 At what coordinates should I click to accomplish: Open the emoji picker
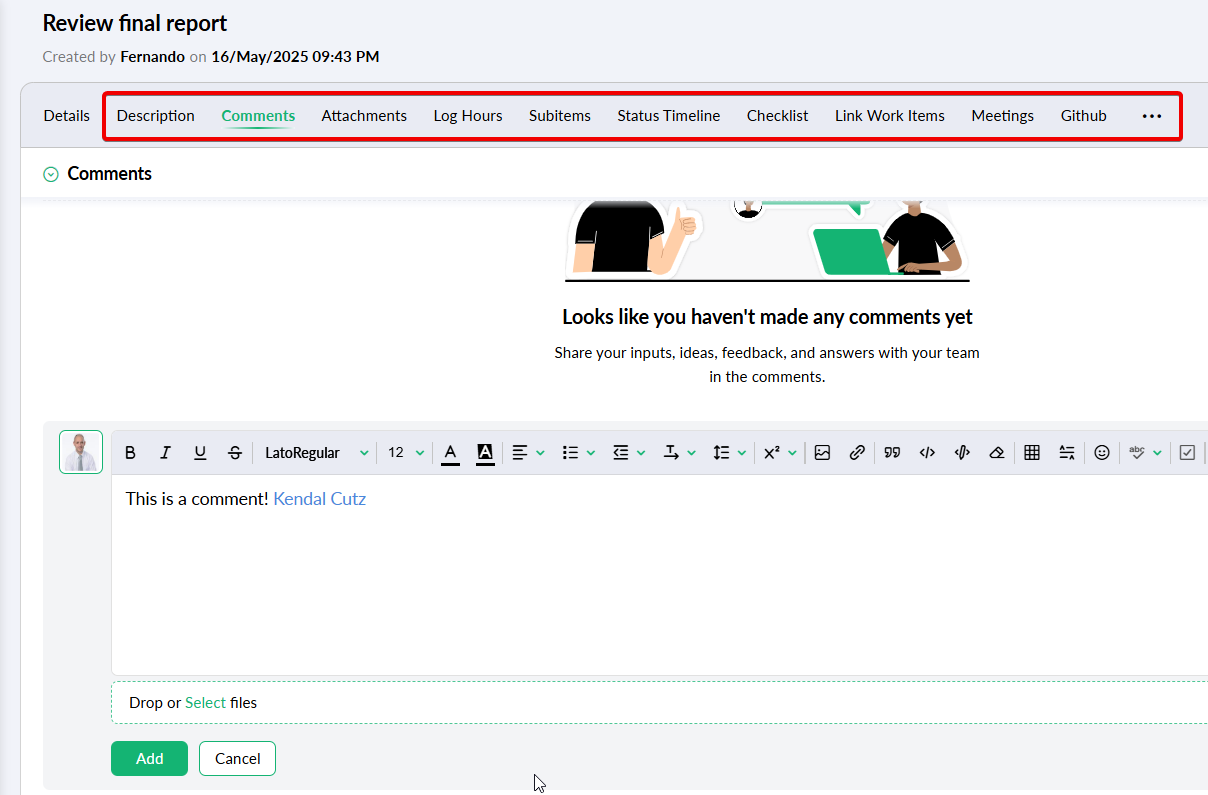1102,453
